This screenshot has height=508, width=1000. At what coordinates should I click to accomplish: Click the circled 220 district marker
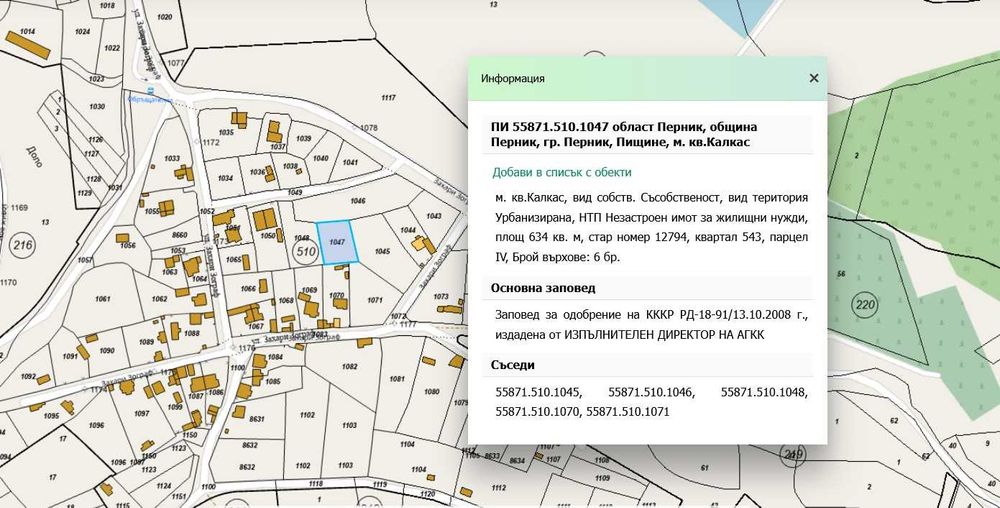point(865,305)
